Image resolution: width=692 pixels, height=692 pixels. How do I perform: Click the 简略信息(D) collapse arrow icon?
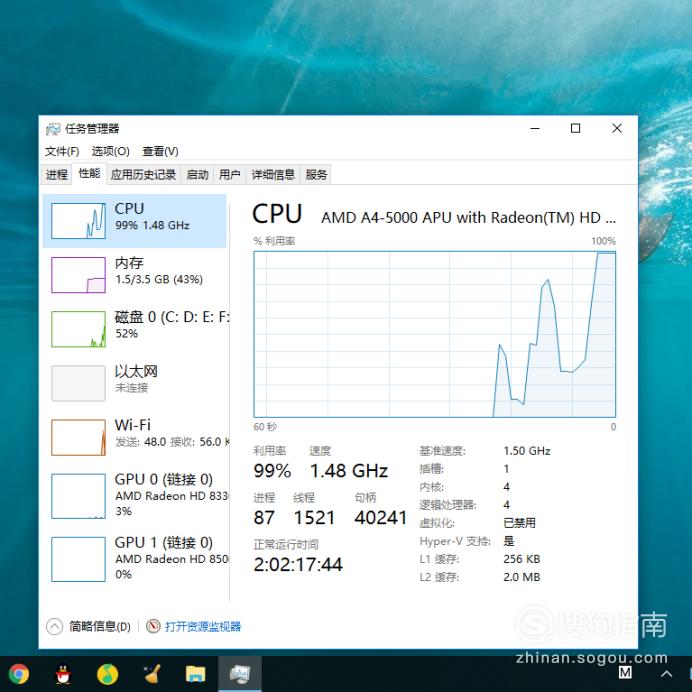coord(55,626)
